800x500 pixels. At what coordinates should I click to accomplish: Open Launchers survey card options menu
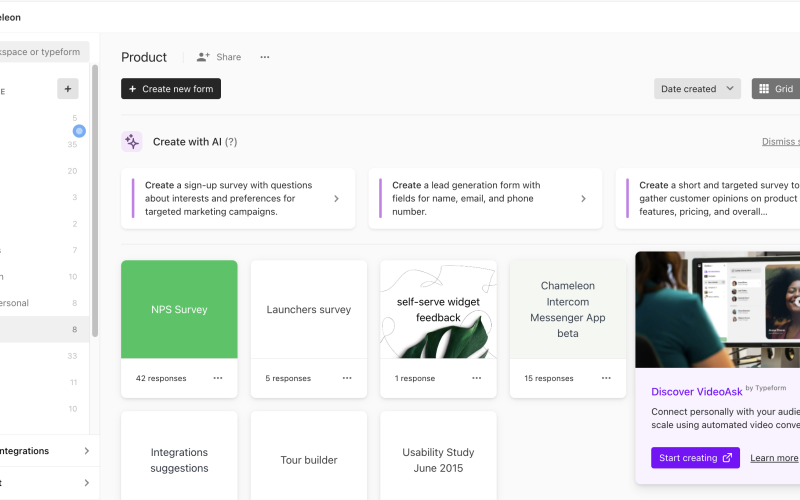pyautogui.click(x=347, y=378)
